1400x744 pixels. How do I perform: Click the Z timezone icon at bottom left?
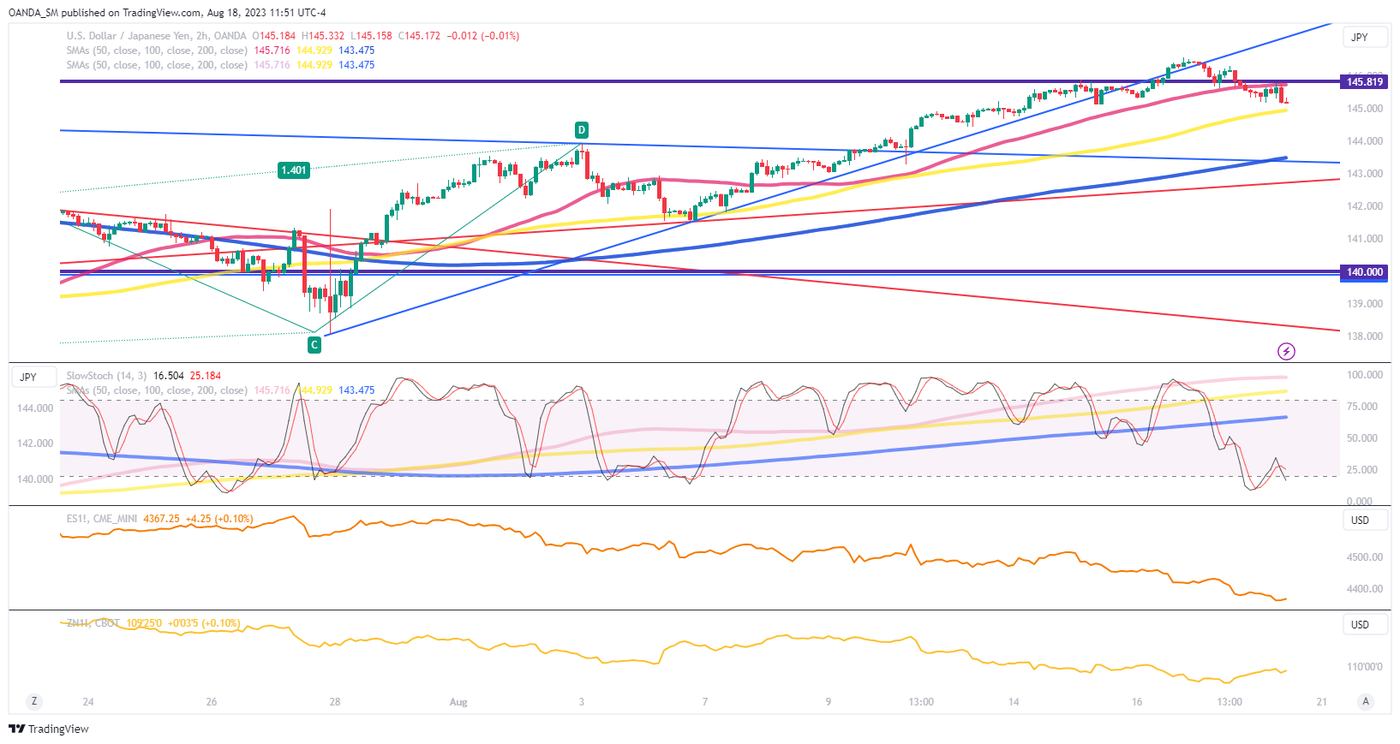pos(33,702)
